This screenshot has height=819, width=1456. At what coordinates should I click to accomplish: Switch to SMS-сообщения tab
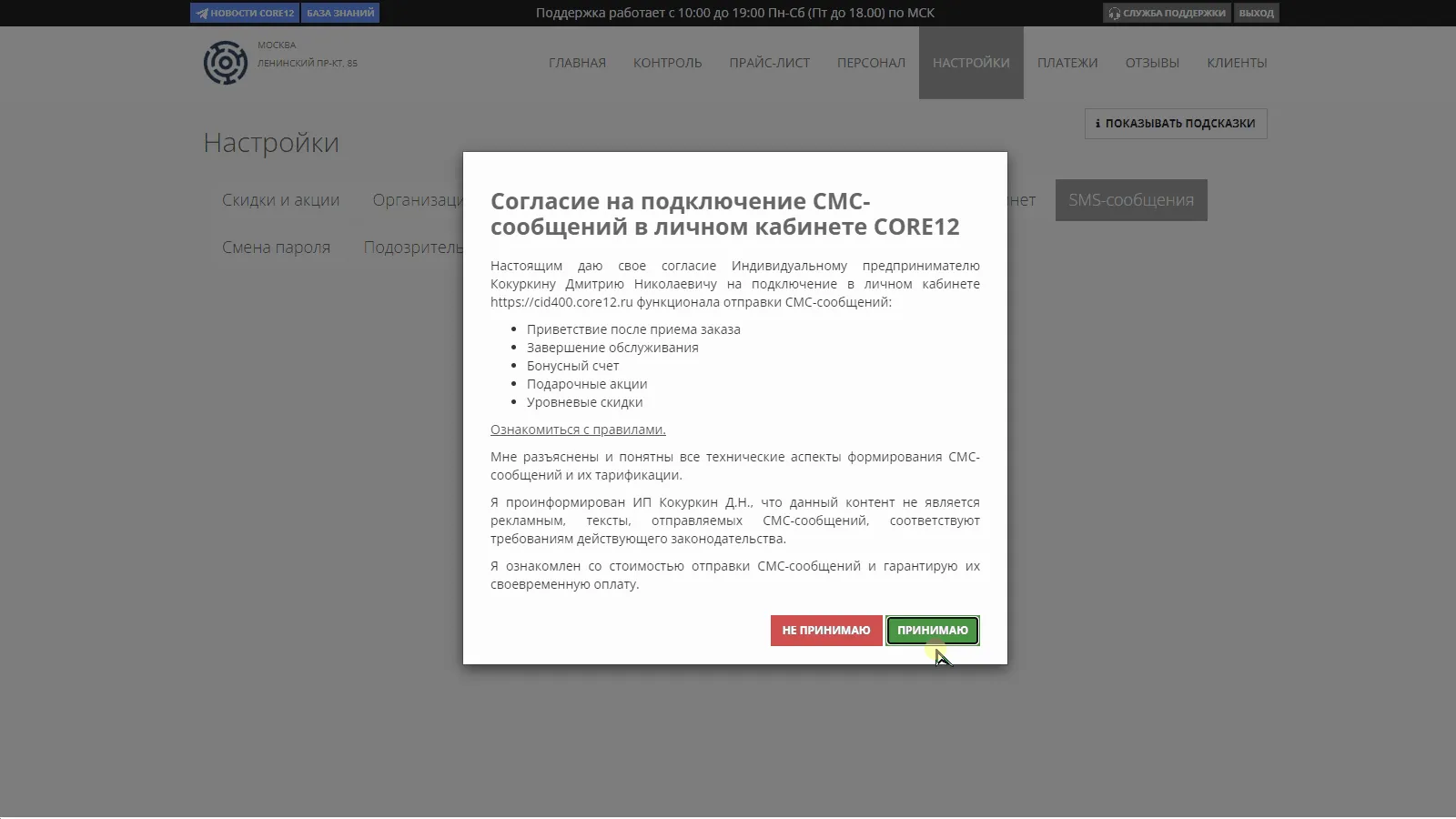click(1131, 200)
